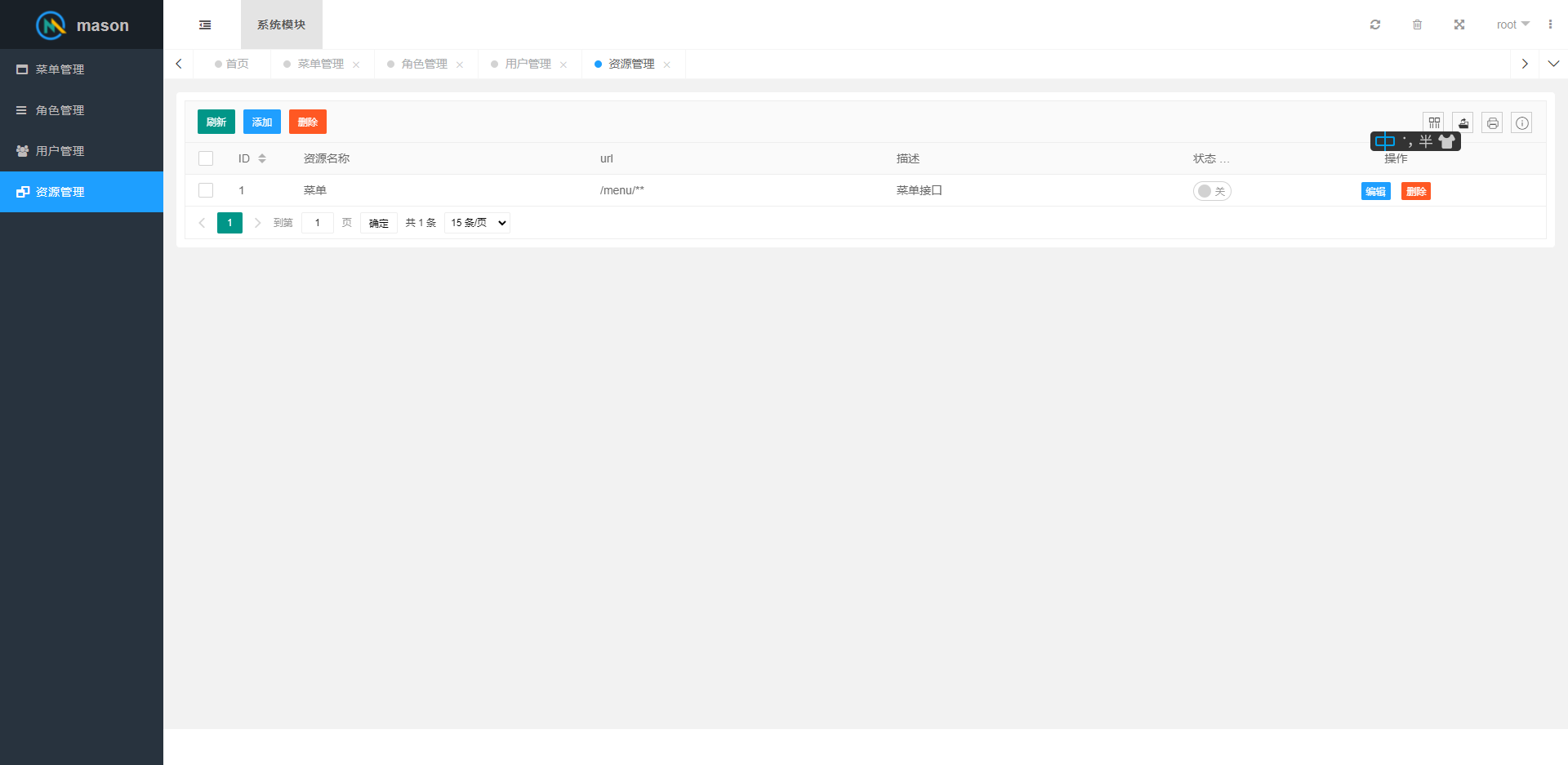Screen dimensions: 1568x765
Task: Enter fullscreen with the expand icon
Action: coord(1459,24)
